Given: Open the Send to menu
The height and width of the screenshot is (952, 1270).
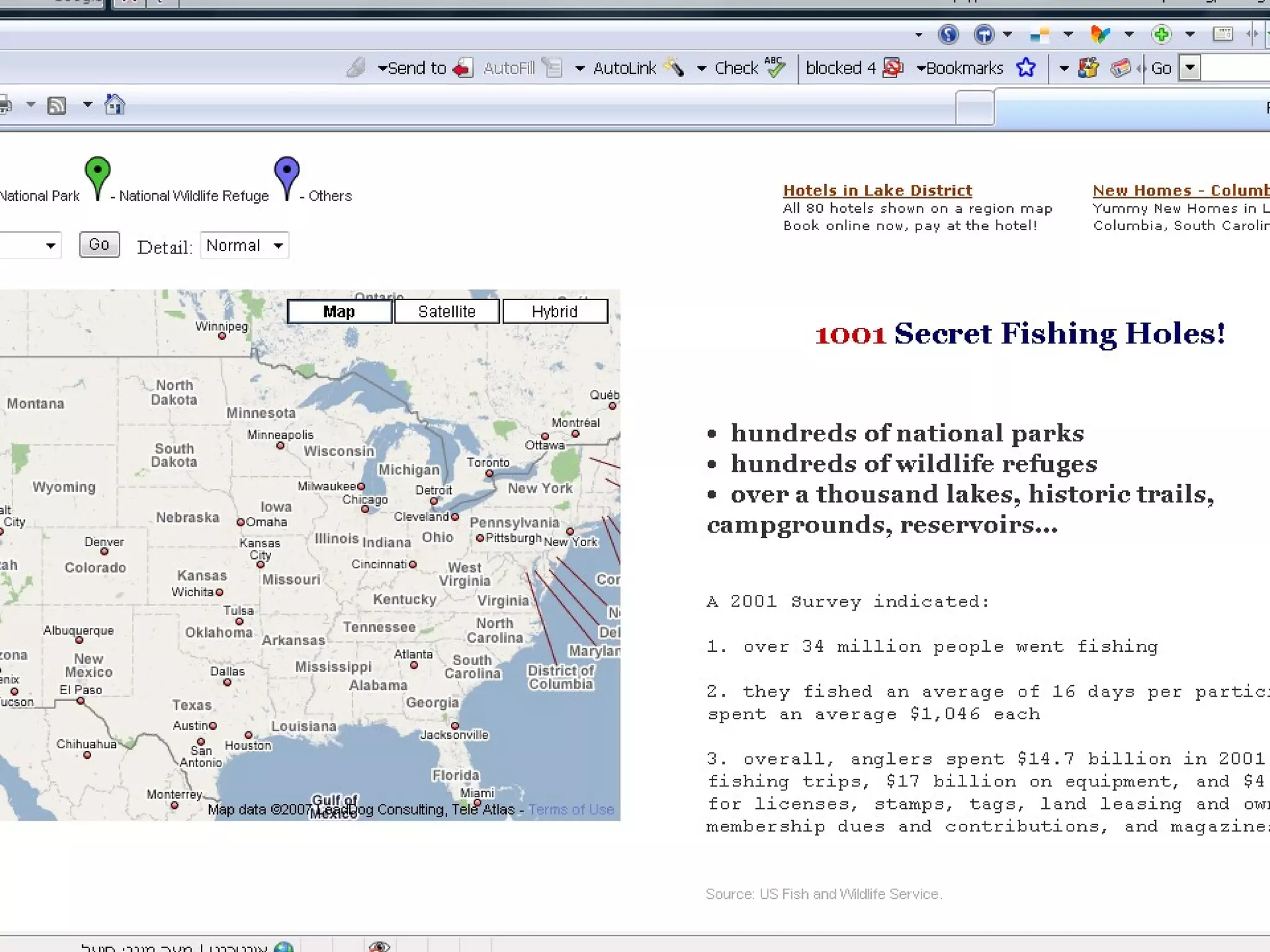Looking at the screenshot, I should click(412, 68).
